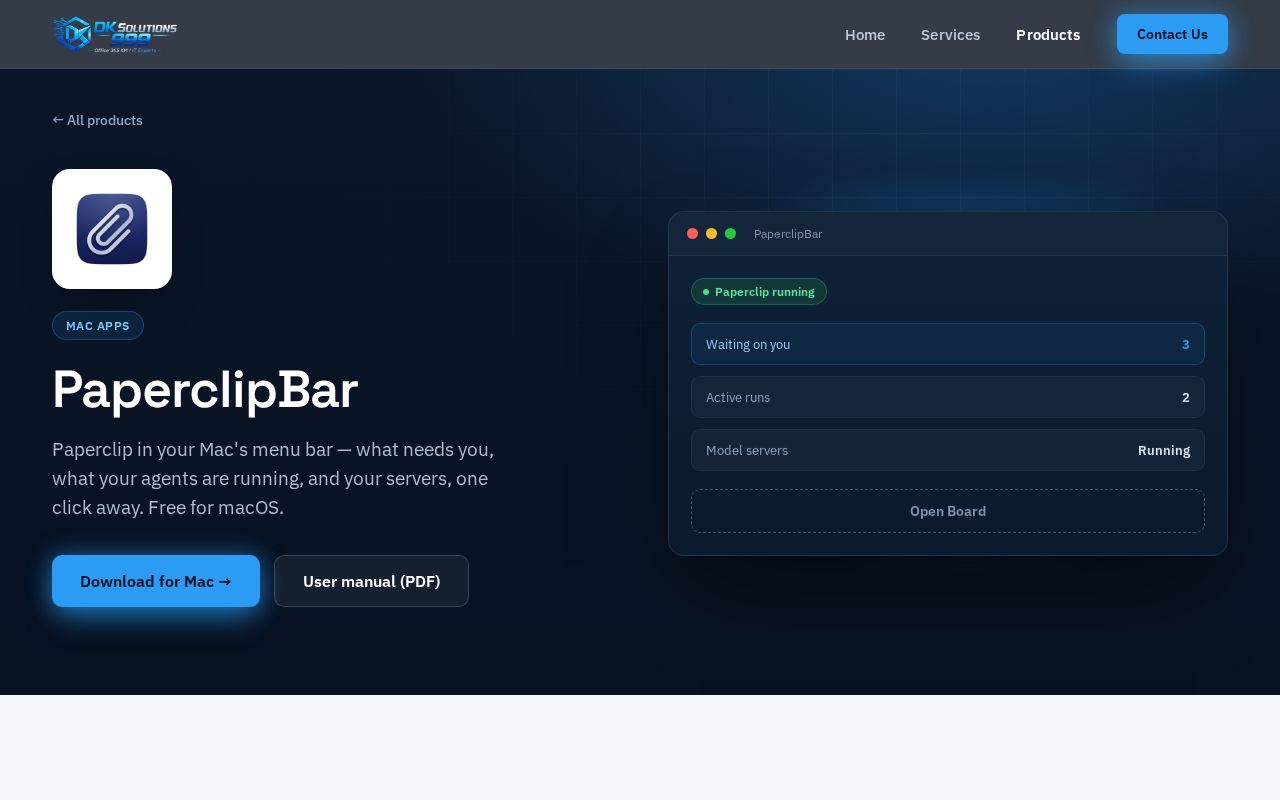Click Download for Mac button

(x=156, y=581)
